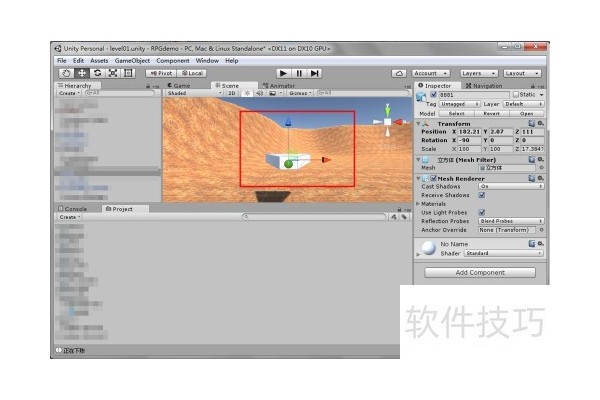This screenshot has width=600, height=400.
Task: Open Reflection Probes dropdown
Action: [x=511, y=221]
